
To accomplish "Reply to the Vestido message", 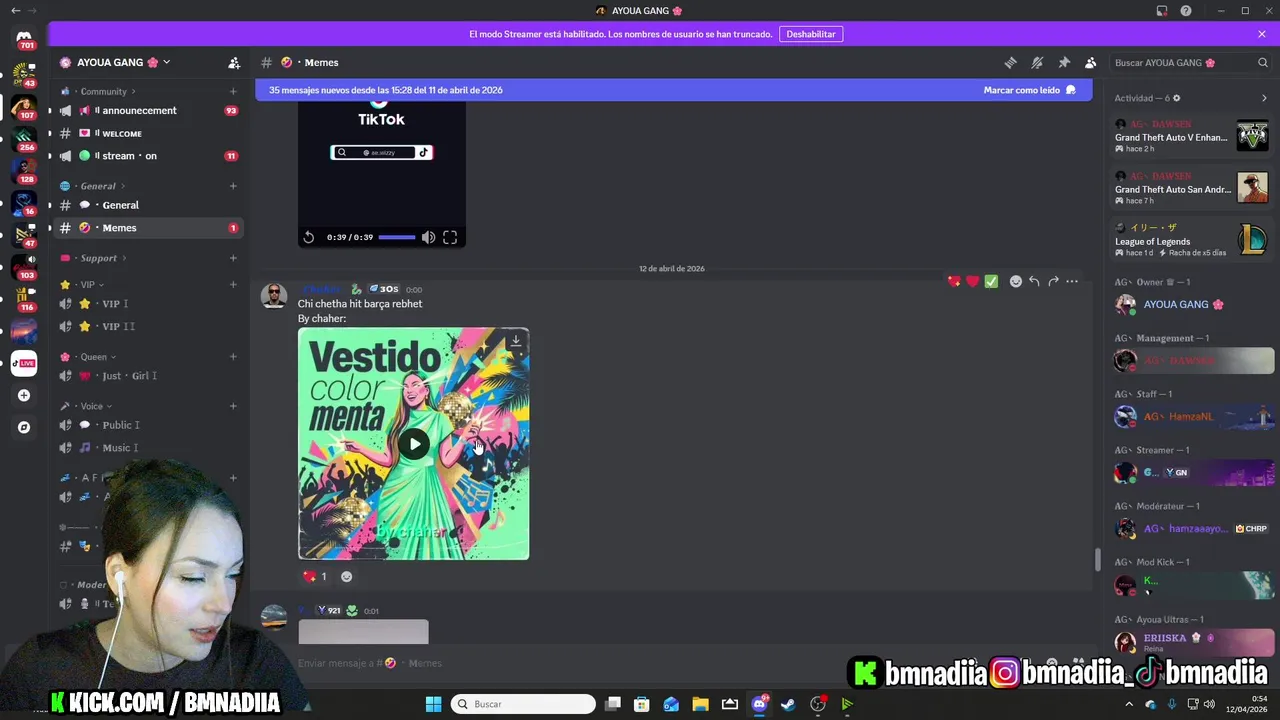I will (x=1034, y=281).
